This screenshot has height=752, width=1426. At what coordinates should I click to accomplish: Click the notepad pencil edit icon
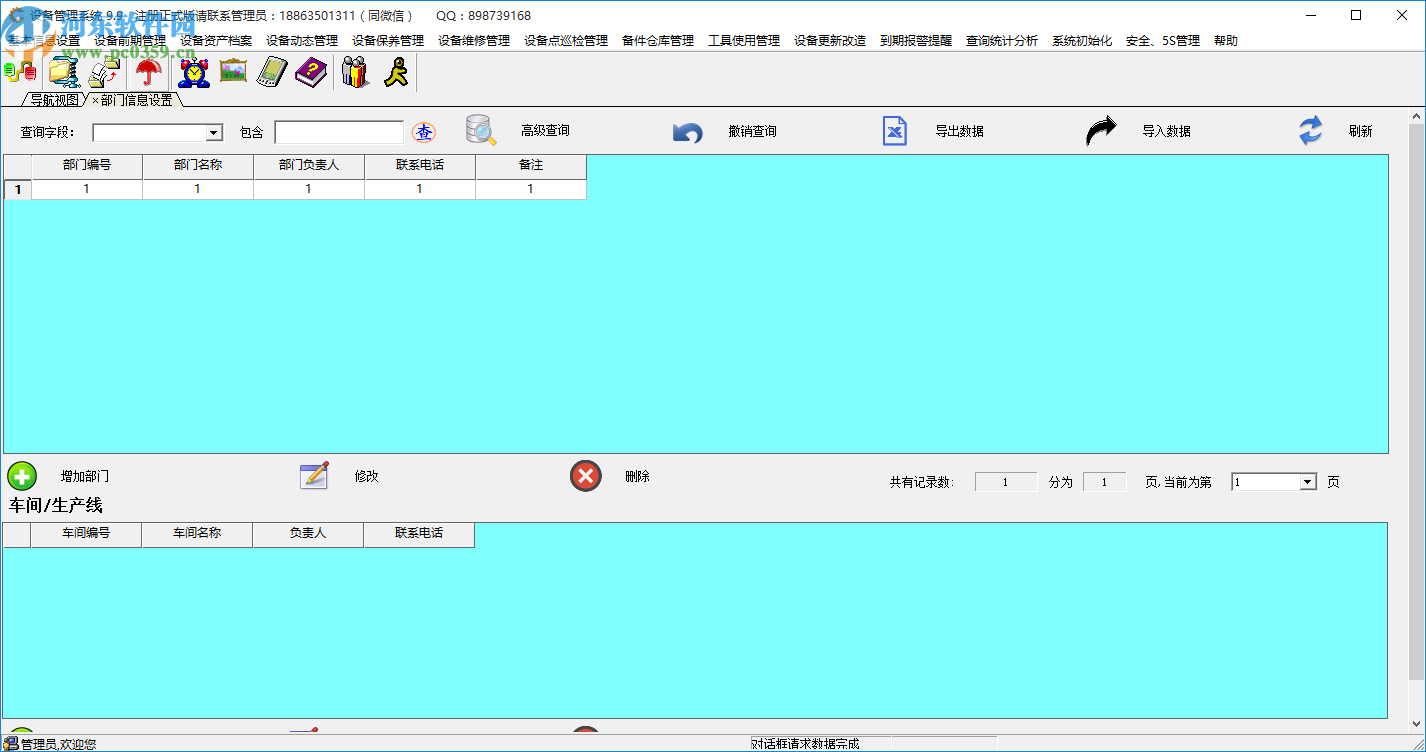click(x=314, y=476)
